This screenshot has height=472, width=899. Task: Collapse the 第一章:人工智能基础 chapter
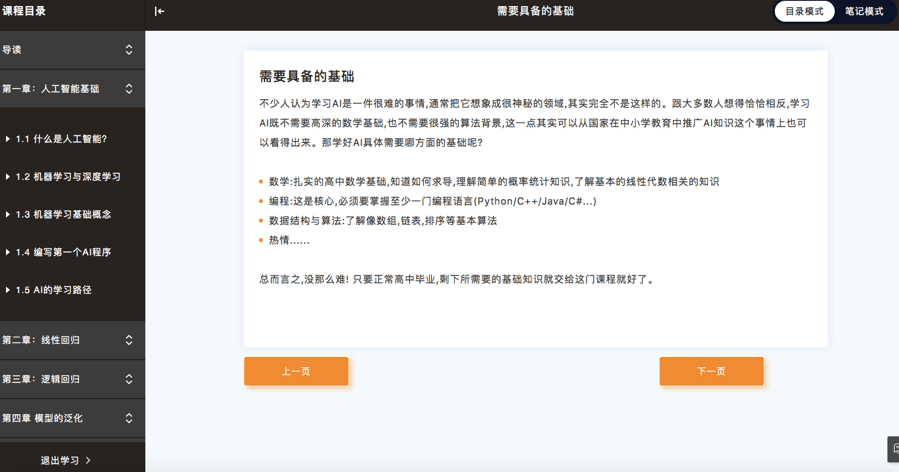coord(129,89)
